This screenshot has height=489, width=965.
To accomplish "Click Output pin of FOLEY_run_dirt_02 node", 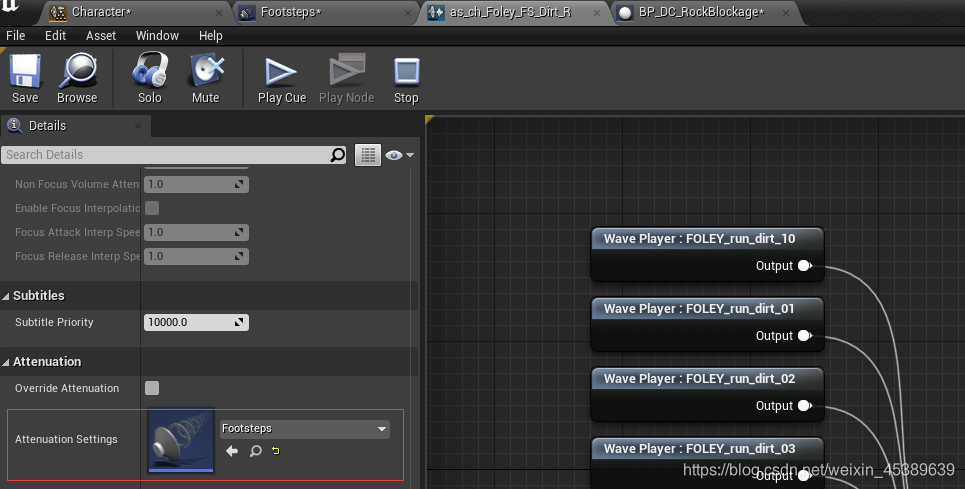I will coord(804,406).
